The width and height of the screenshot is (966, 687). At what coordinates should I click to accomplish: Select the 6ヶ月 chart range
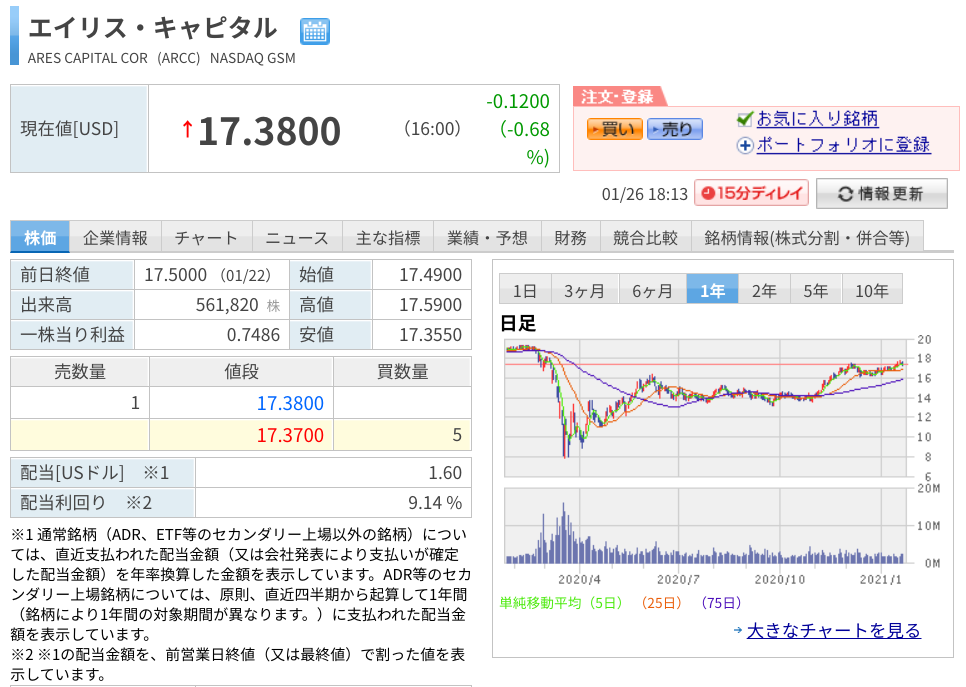652,290
